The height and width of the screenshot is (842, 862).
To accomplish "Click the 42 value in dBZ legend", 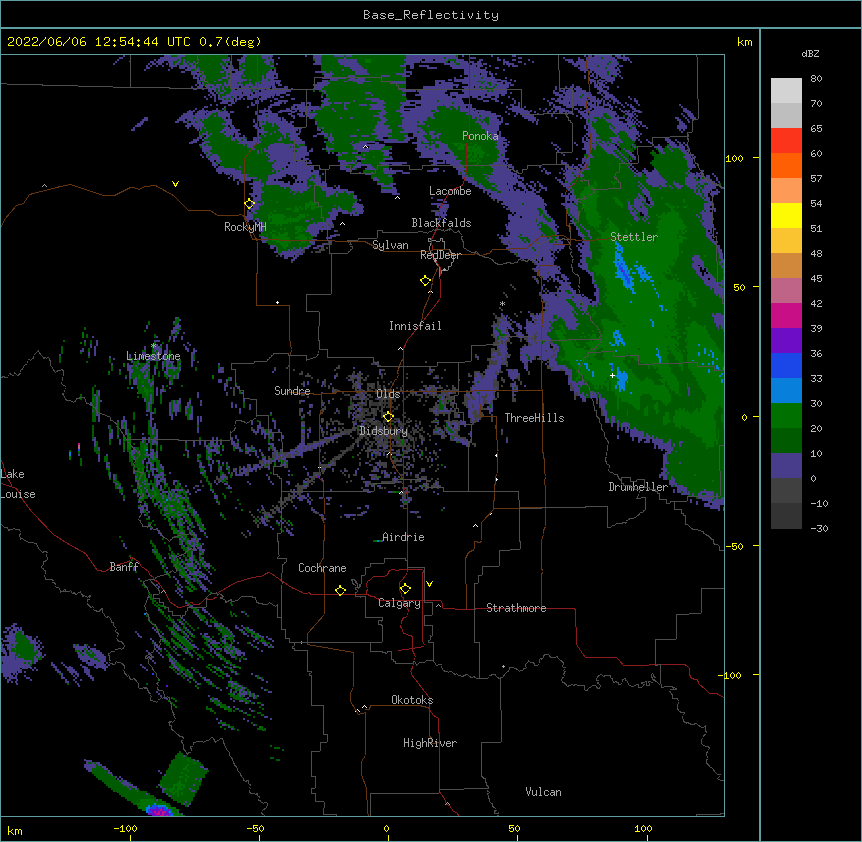I will click(816, 303).
